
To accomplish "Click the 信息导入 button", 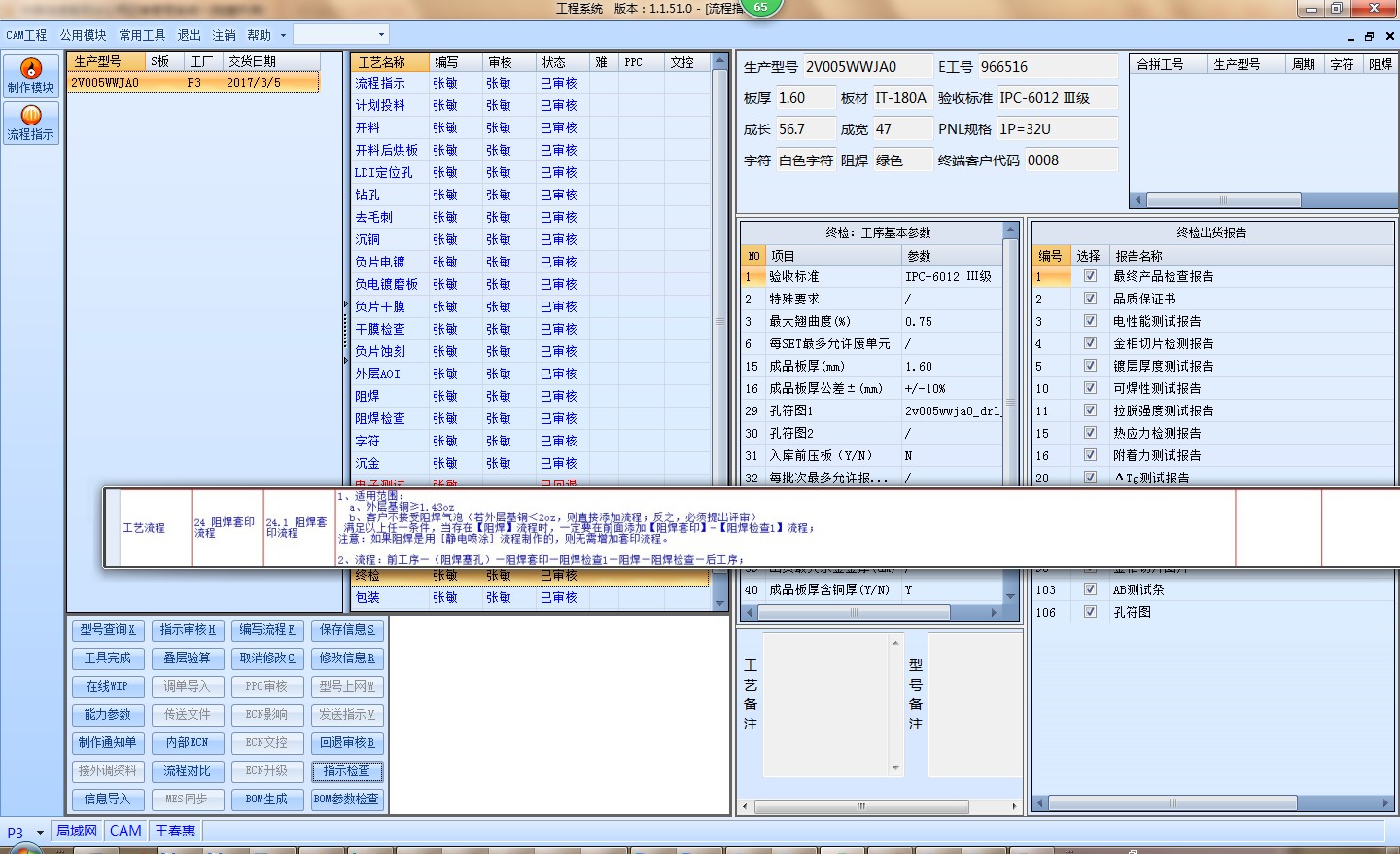I will 108,800.
